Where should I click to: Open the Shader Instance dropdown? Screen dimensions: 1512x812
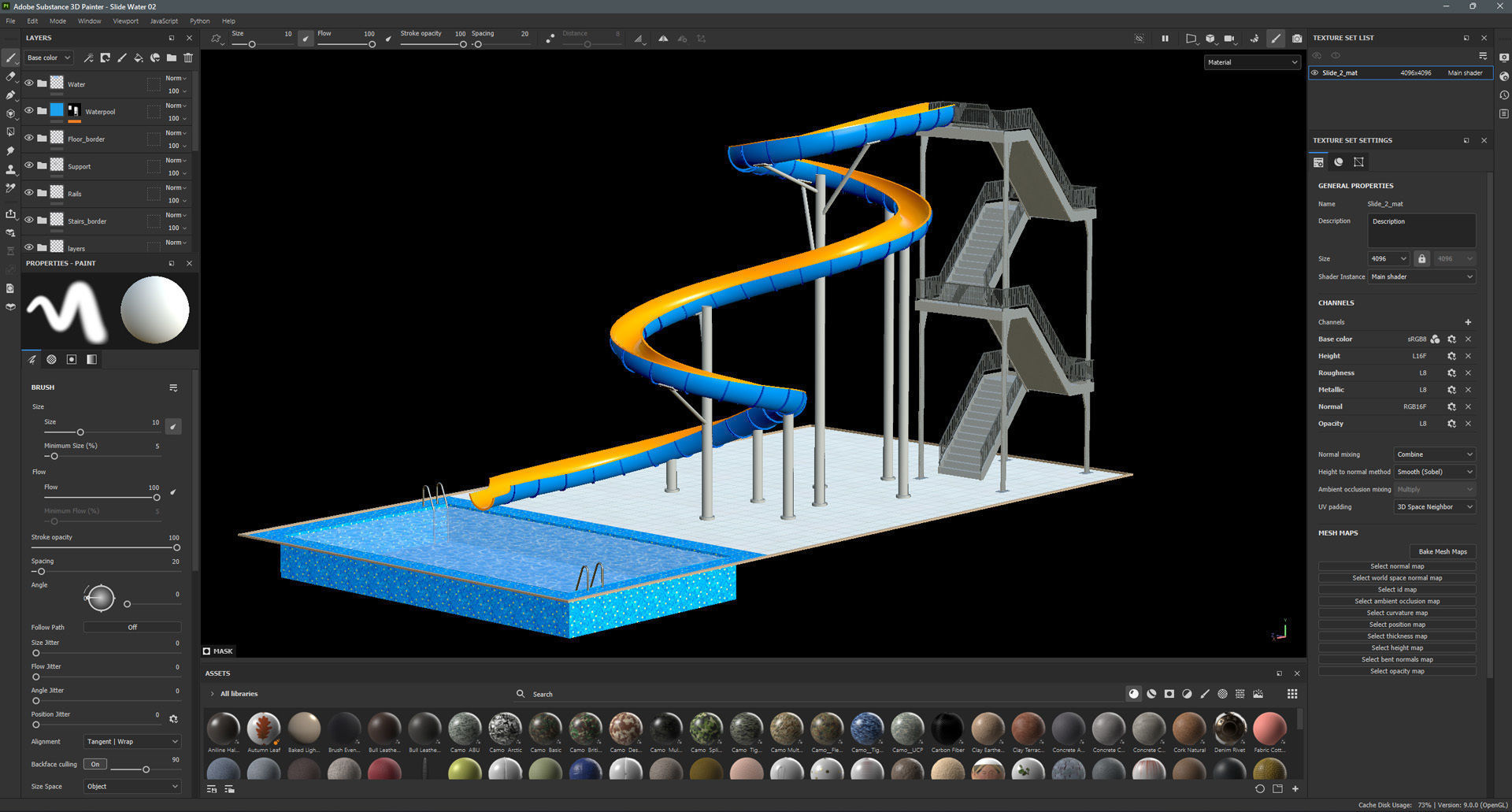[1421, 276]
